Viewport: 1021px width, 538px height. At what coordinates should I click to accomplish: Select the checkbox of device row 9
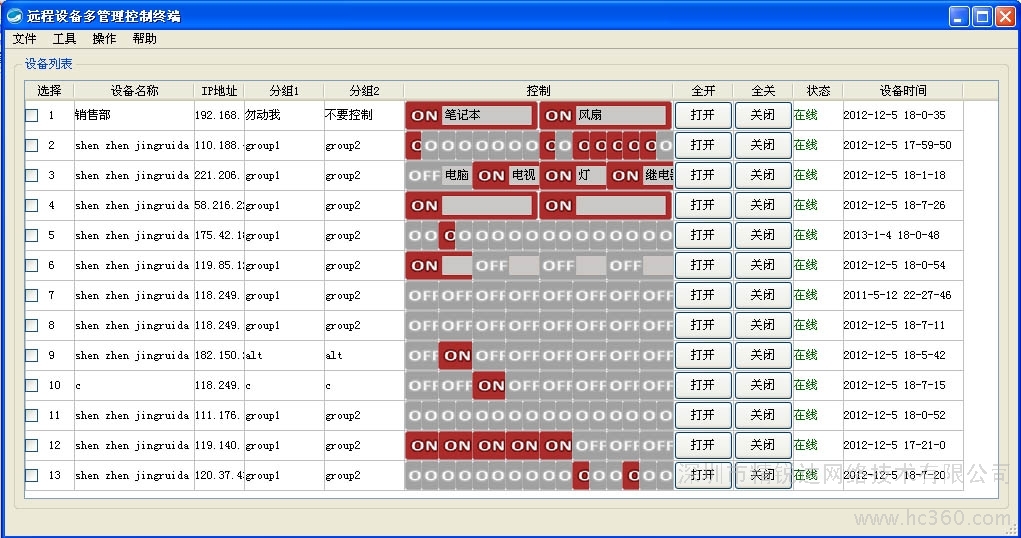click(x=31, y=355)
